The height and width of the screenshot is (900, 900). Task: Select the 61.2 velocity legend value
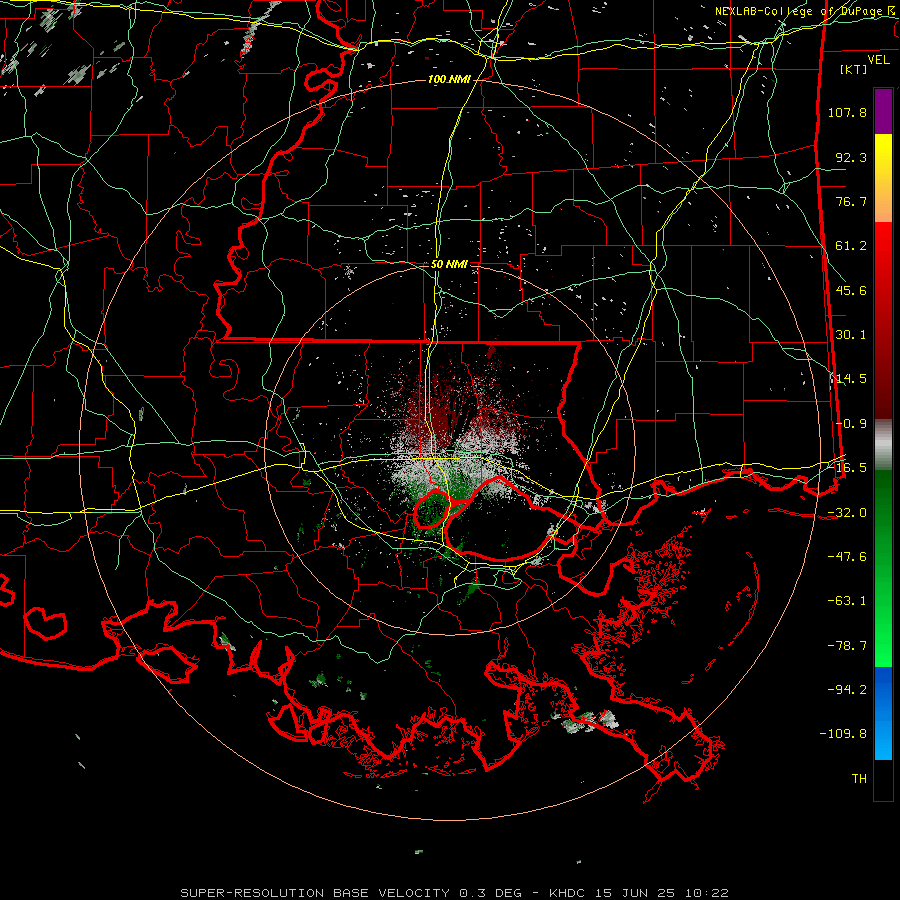[851, 246]
